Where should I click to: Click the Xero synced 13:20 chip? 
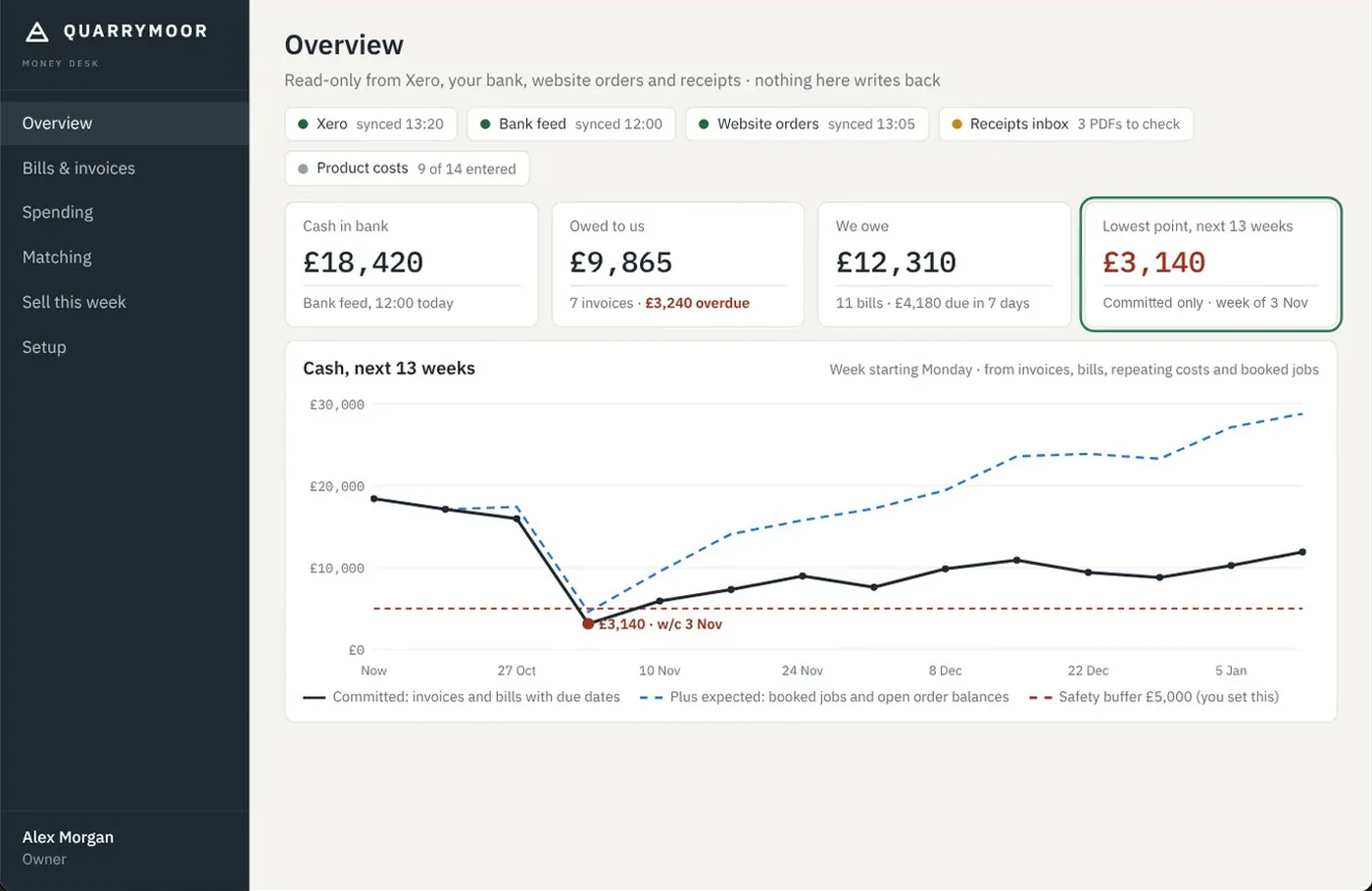click(370, 124)
